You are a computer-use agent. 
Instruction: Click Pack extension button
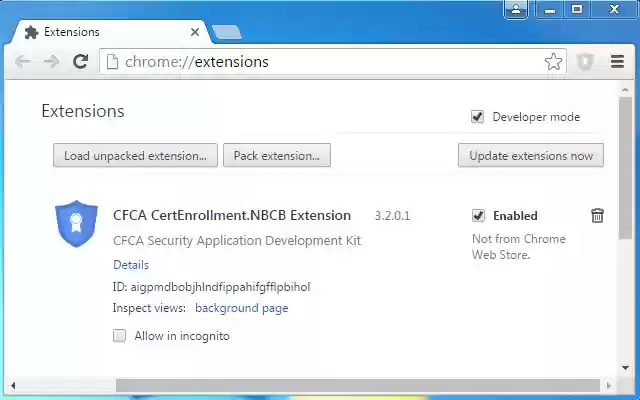pos(277,155)
